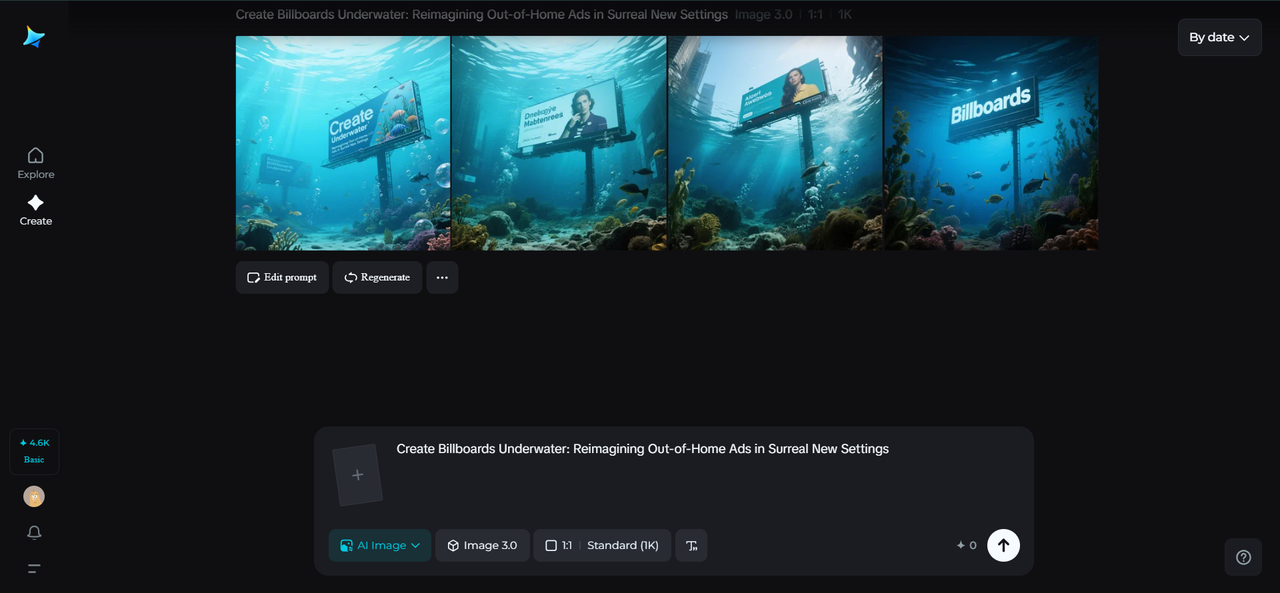Click the 4.6K Basic credits badge

tap(33, 451)
